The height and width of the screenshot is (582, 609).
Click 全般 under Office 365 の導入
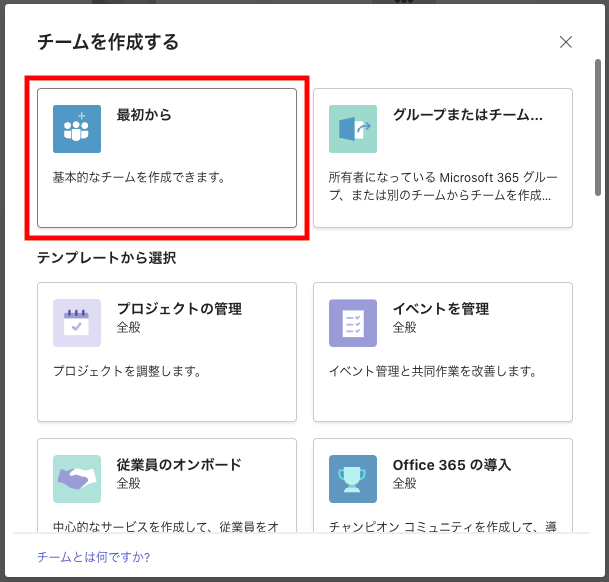point(404,483)
